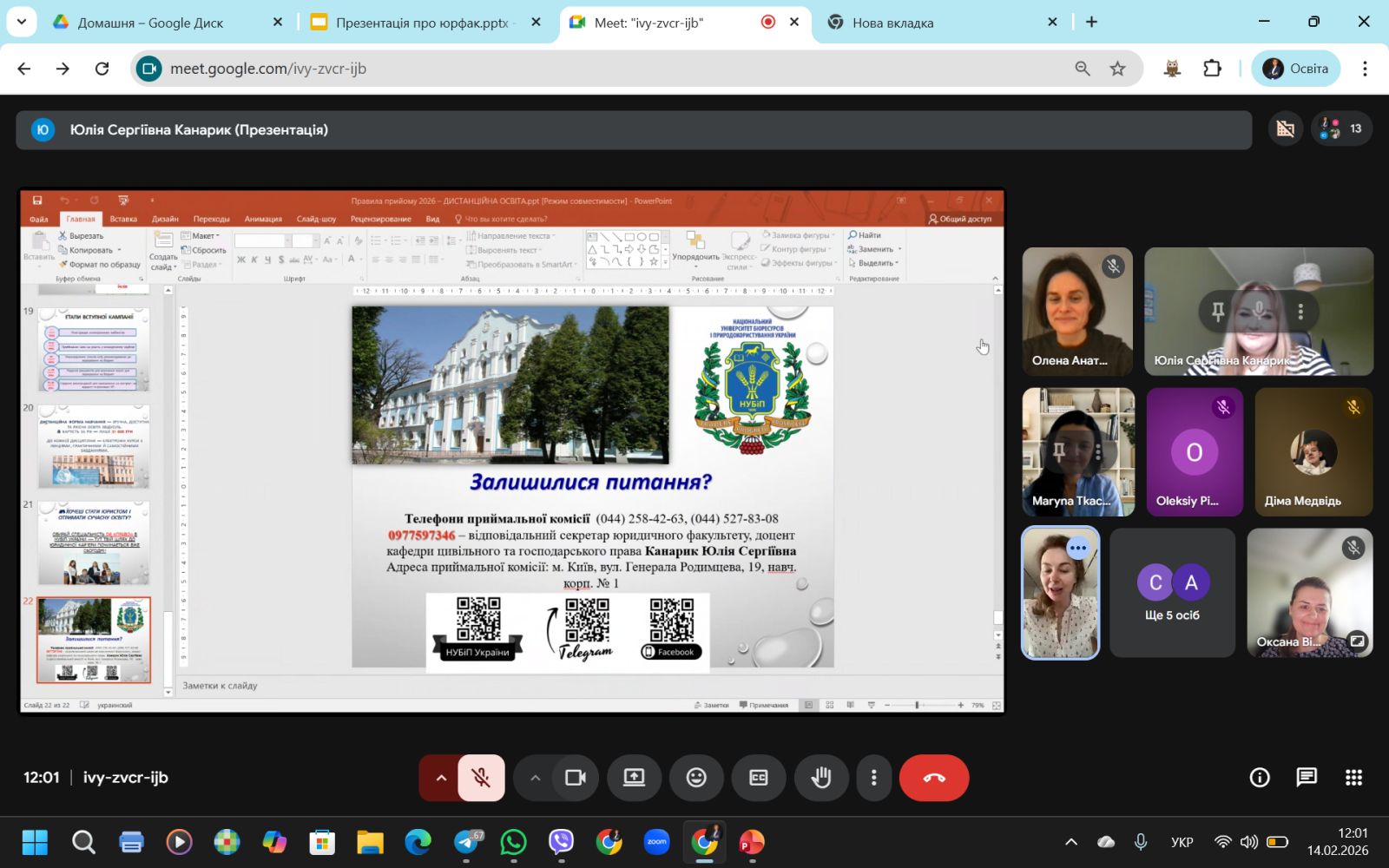Open the chat with everyone panel

point(1307,778)
